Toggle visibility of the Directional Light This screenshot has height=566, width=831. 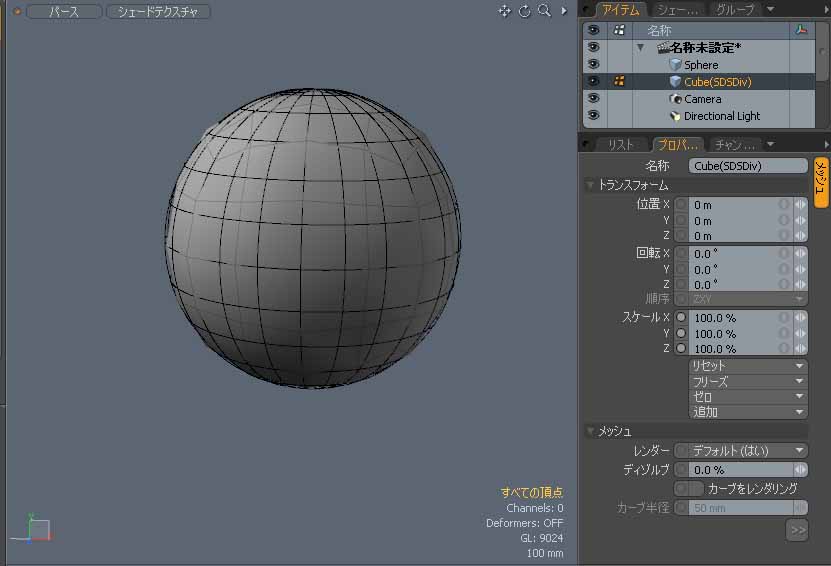(594, 115)
